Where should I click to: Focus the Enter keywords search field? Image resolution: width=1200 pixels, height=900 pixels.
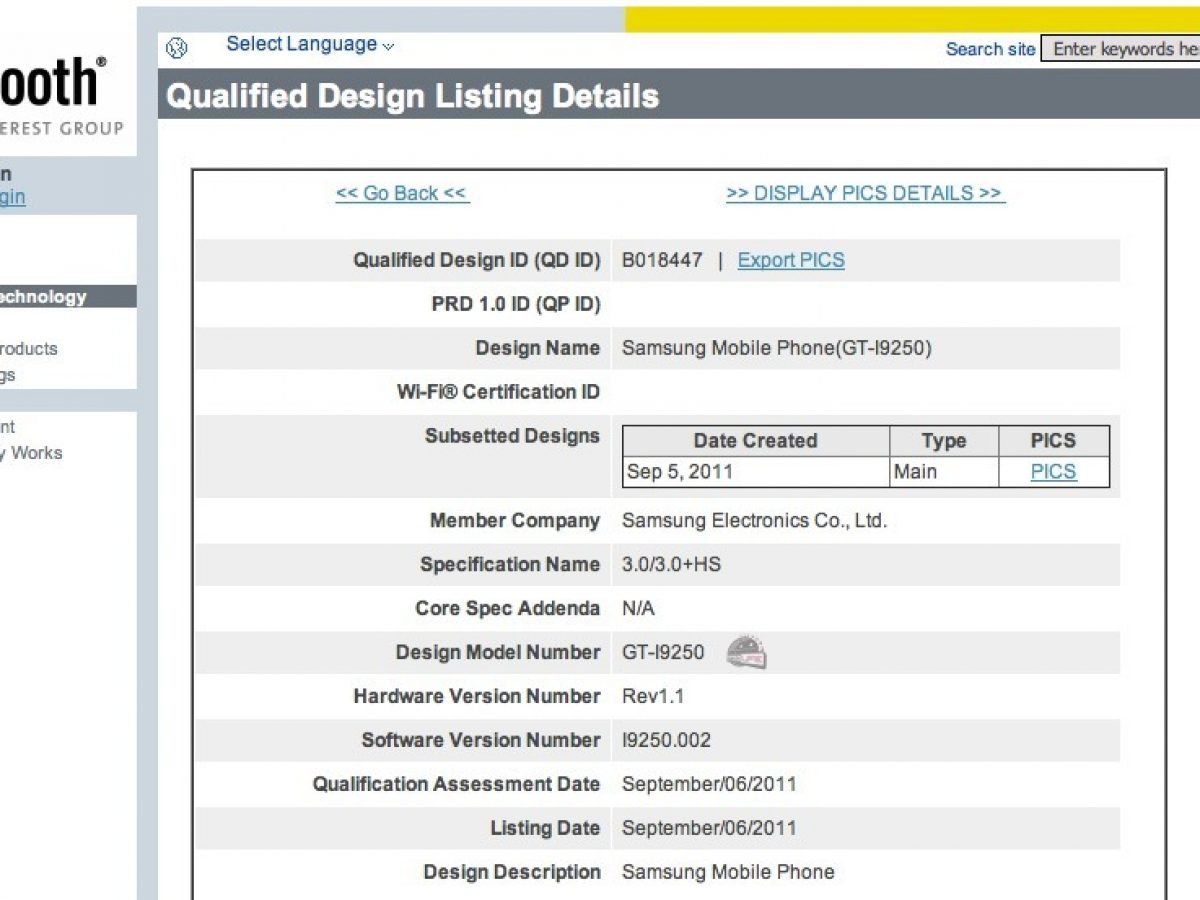1120,49
